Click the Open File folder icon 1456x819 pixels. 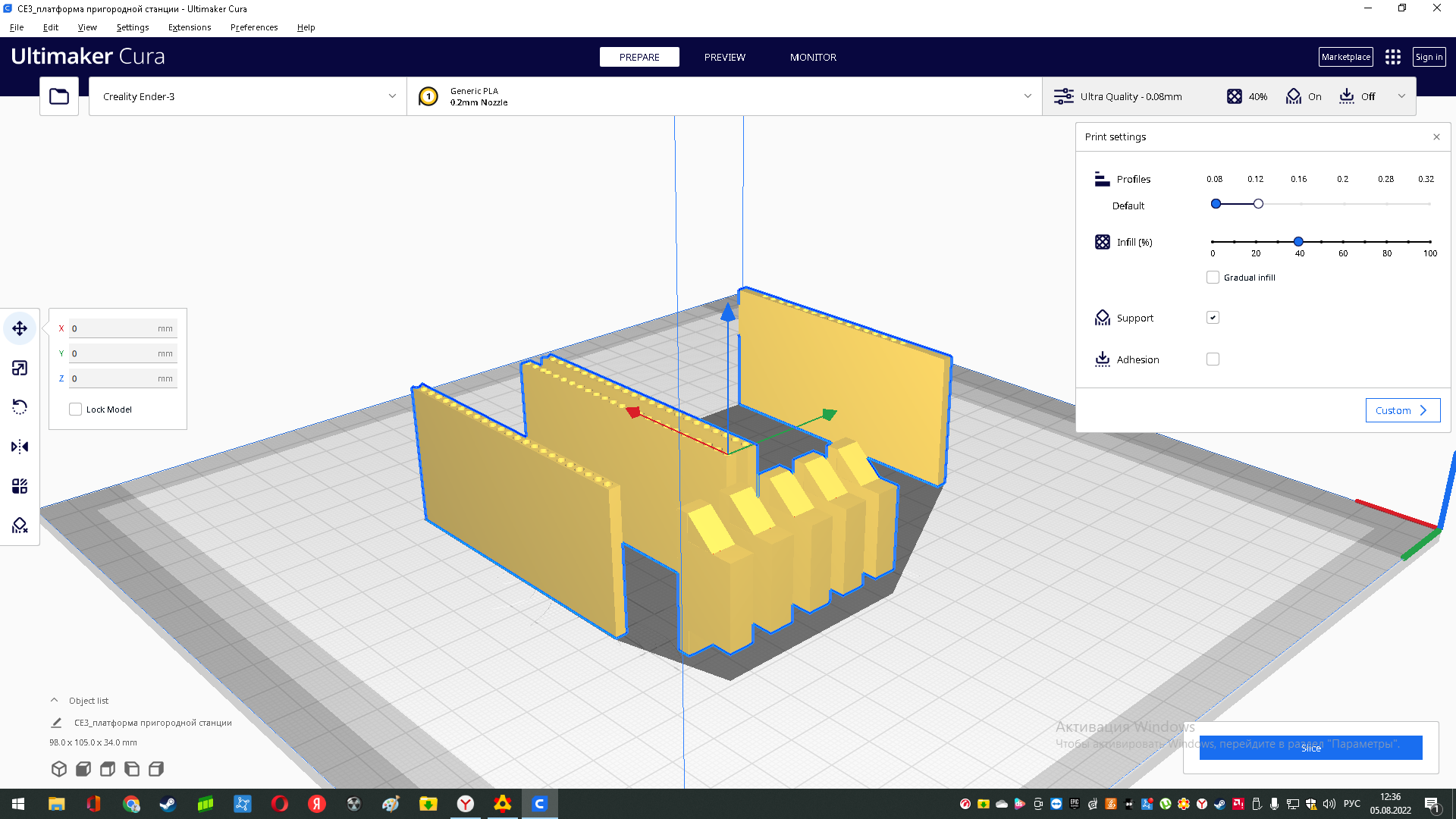click(x=59, y=96)
